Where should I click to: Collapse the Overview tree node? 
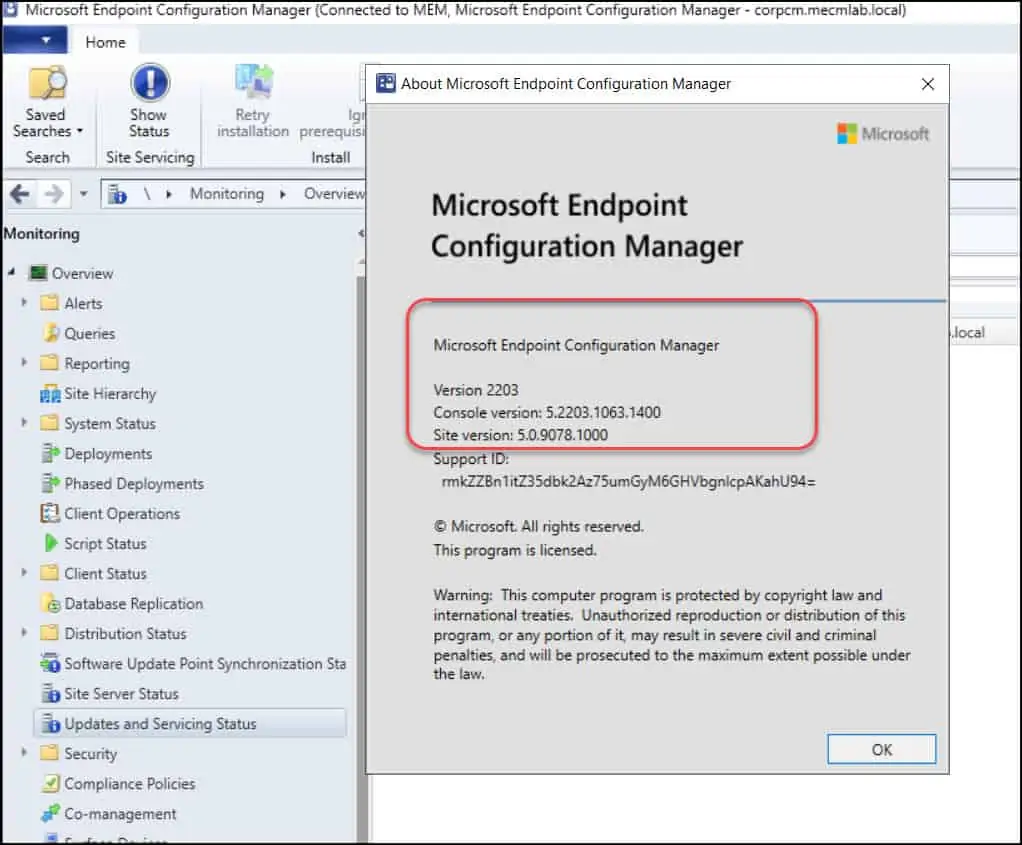pos(11,273)
